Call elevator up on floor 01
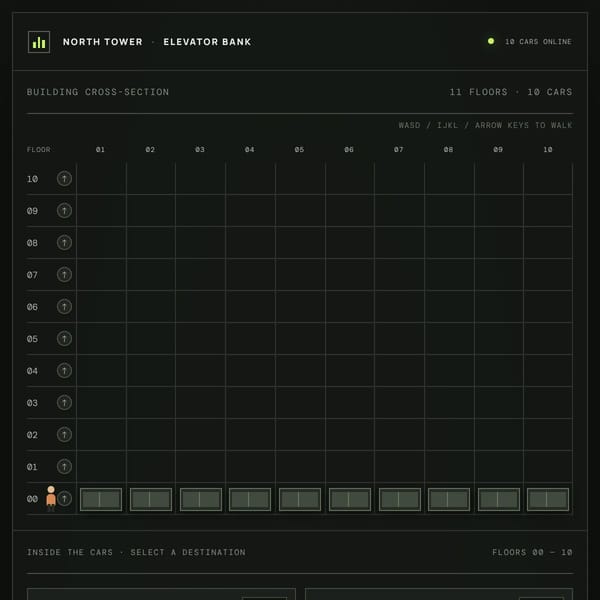Screen dimensions: 600x600 point(64,466)
